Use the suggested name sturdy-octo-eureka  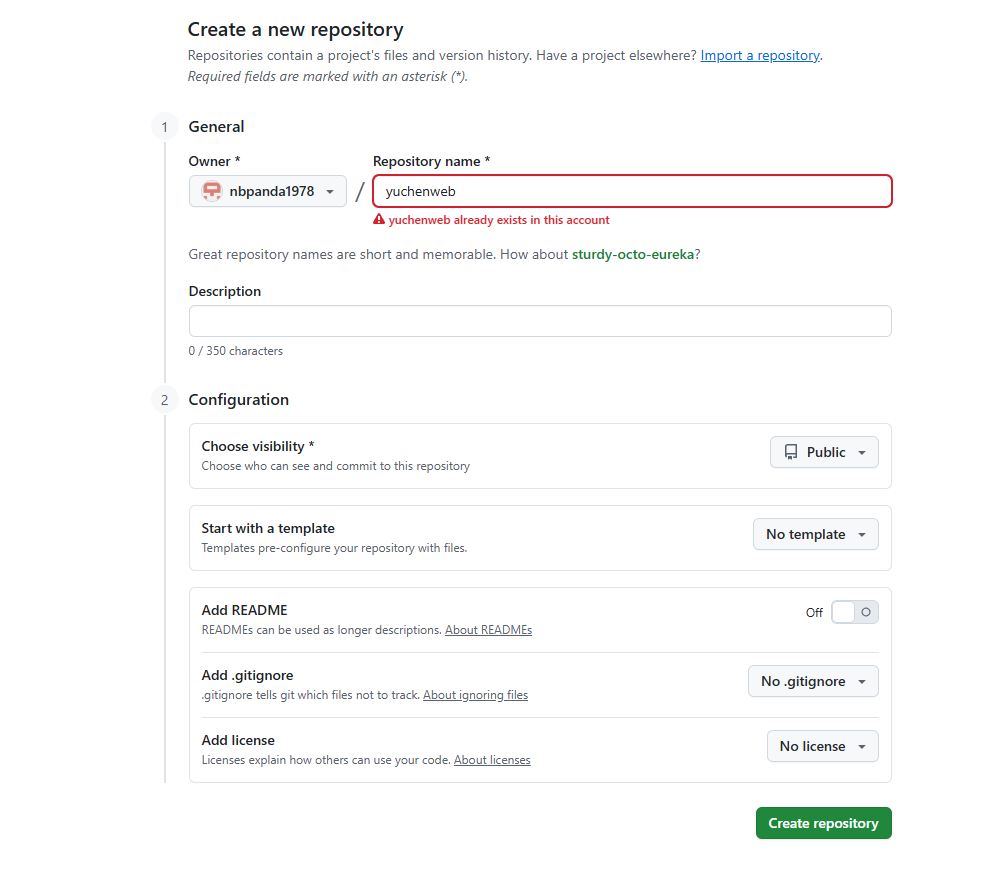click(633, 254)
